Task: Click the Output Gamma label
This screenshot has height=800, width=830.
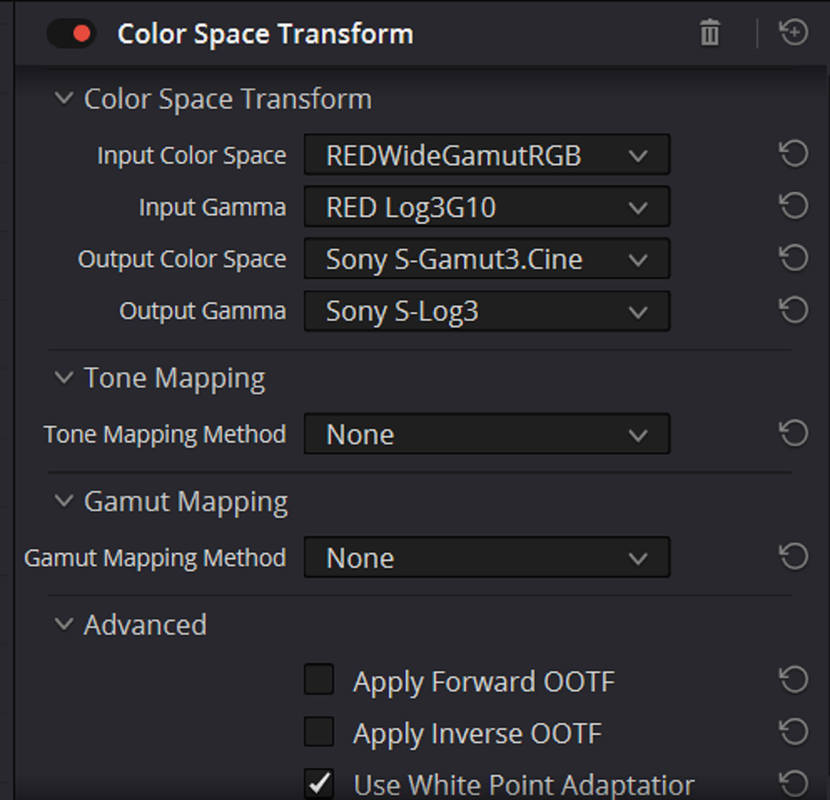Action: [203, 311]
